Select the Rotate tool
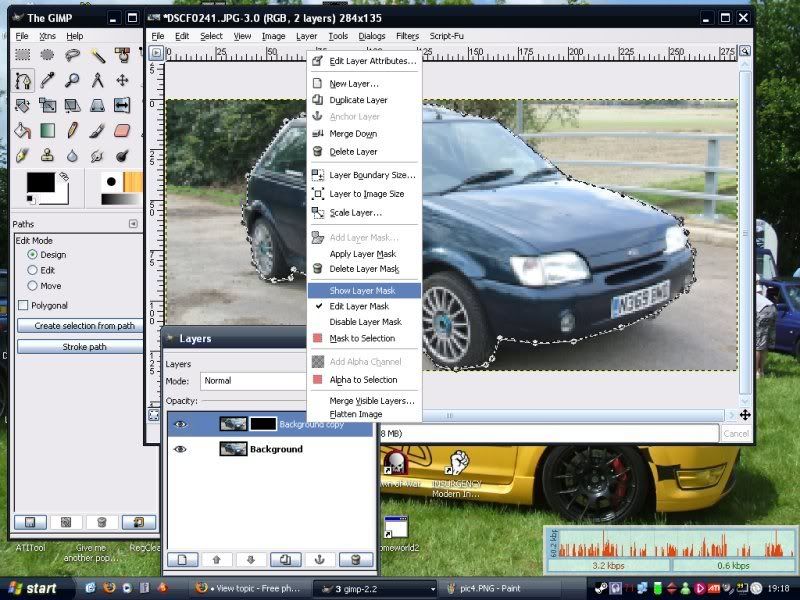This screenshot has height=600, width=800. point(22,105)
